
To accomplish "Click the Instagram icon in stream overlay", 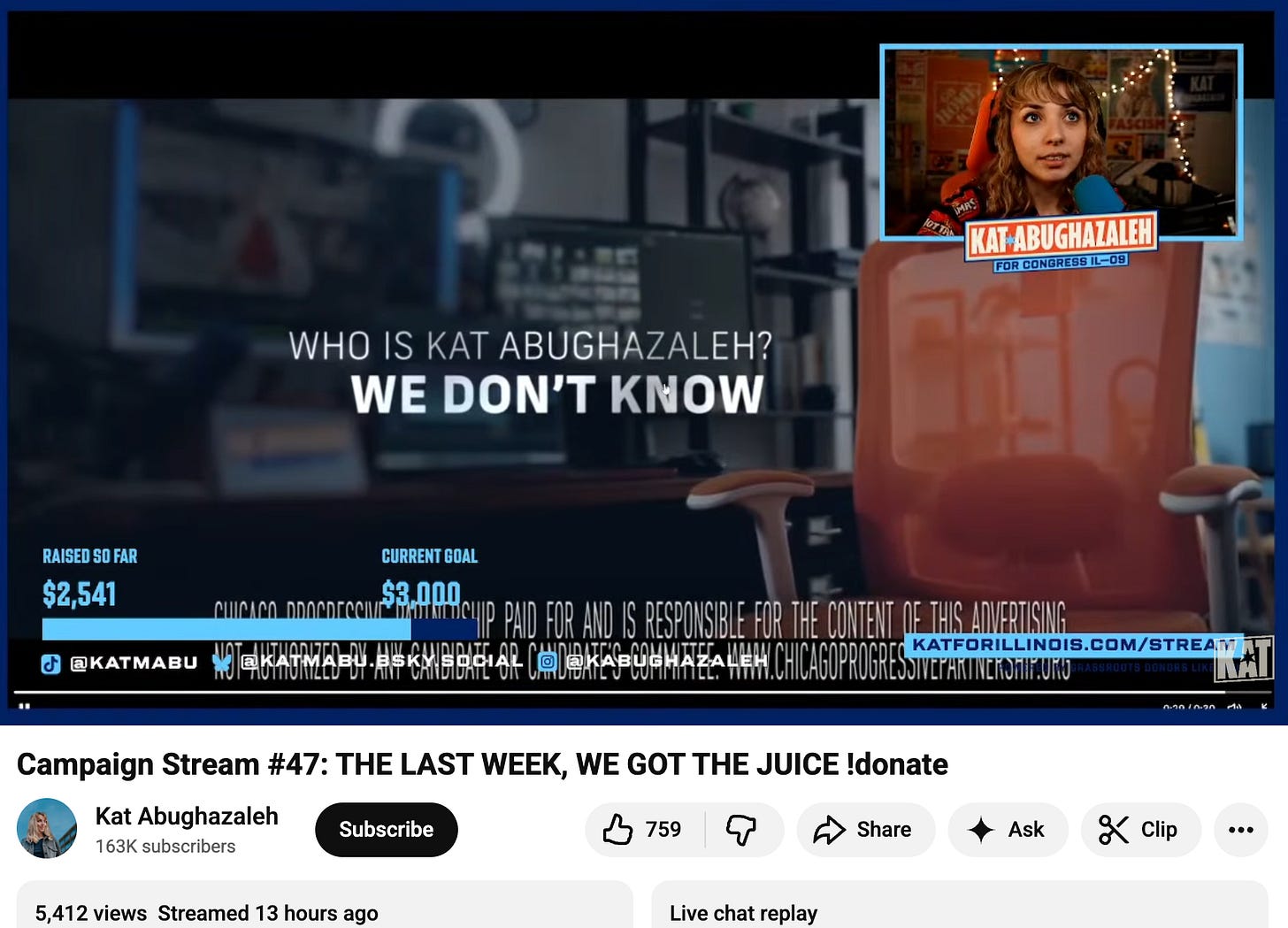I will 548,661.
